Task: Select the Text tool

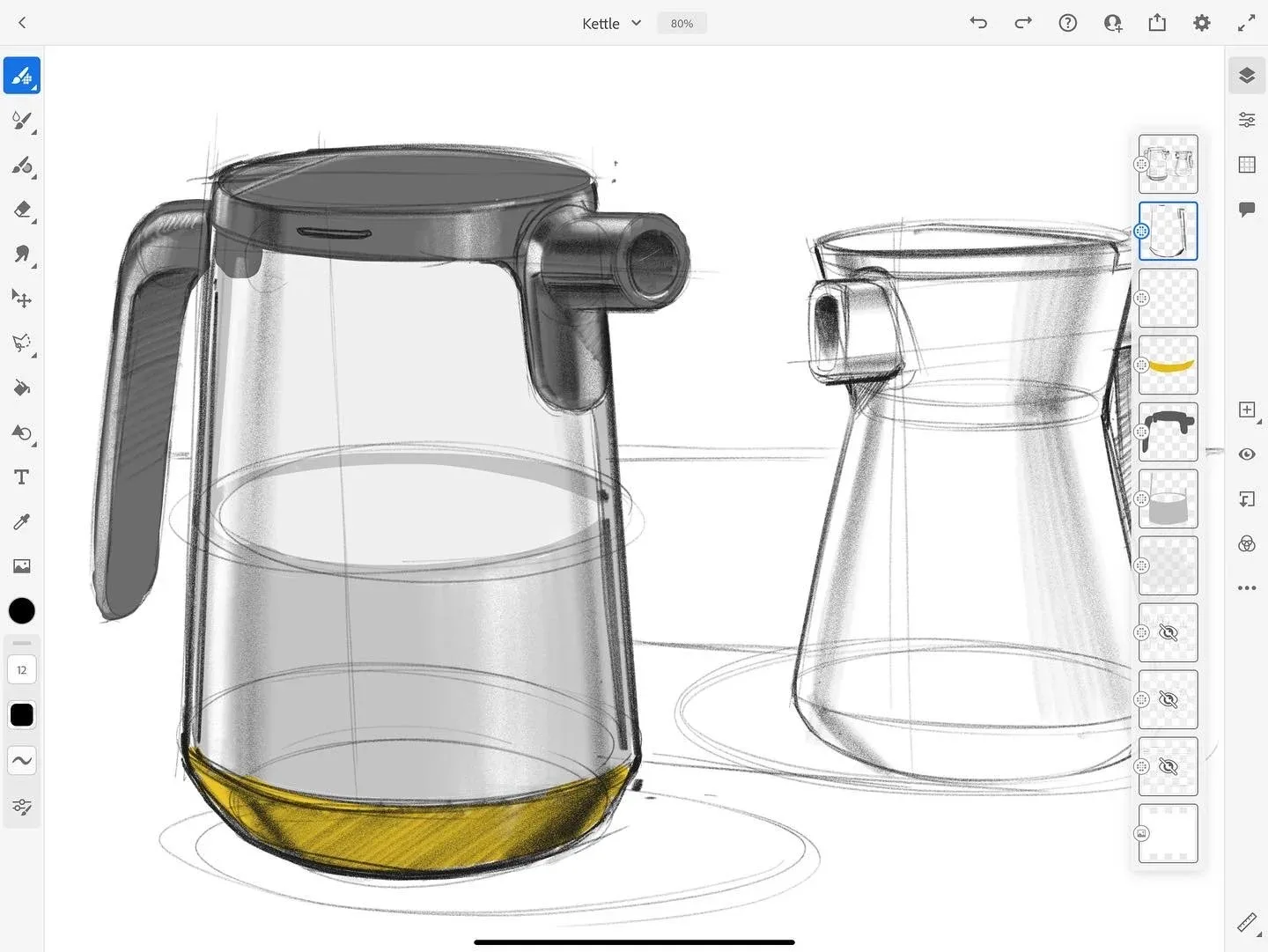Action: coord(22,477)
